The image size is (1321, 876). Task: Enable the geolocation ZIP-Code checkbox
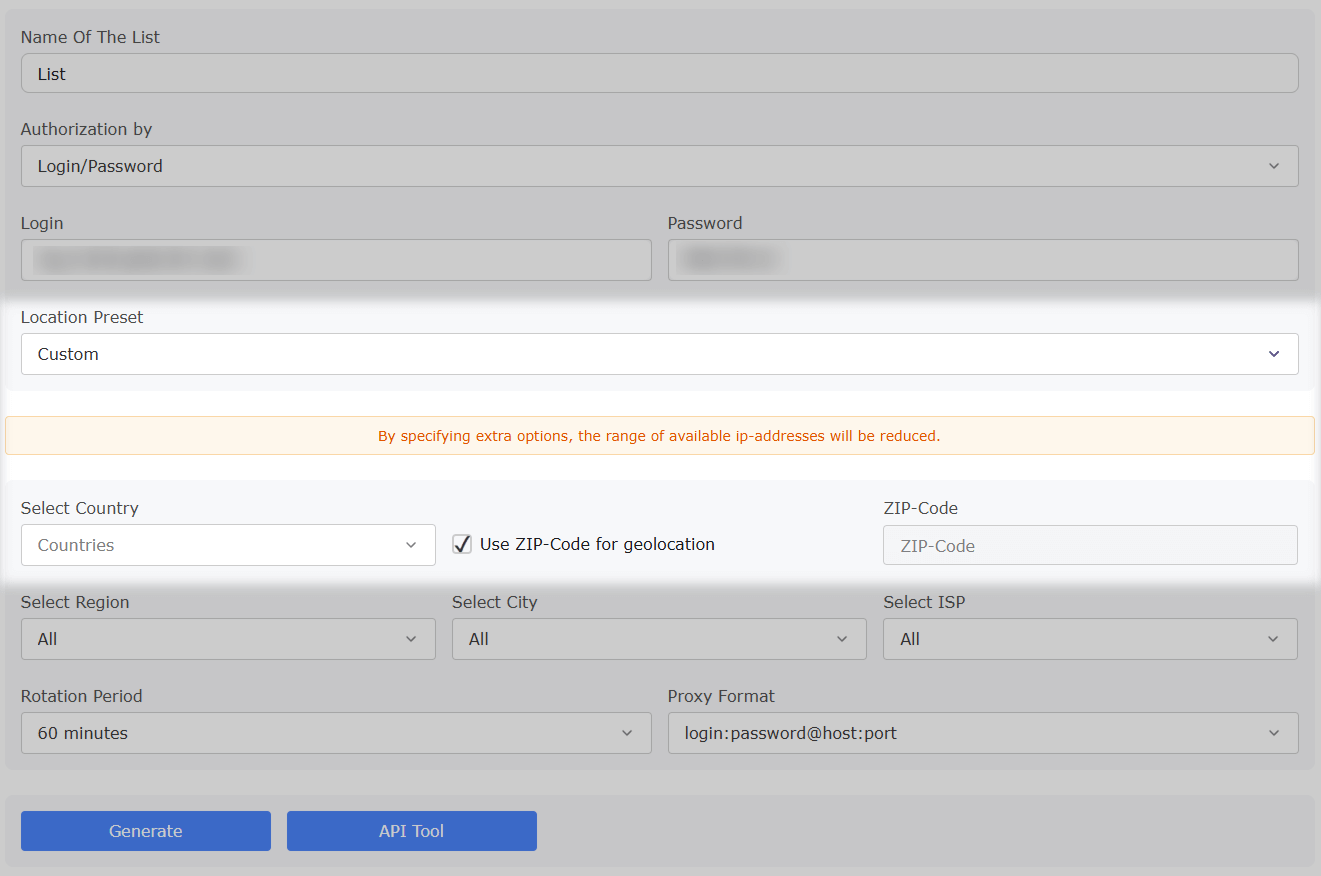pyautogui.click(x=461, y=544)
